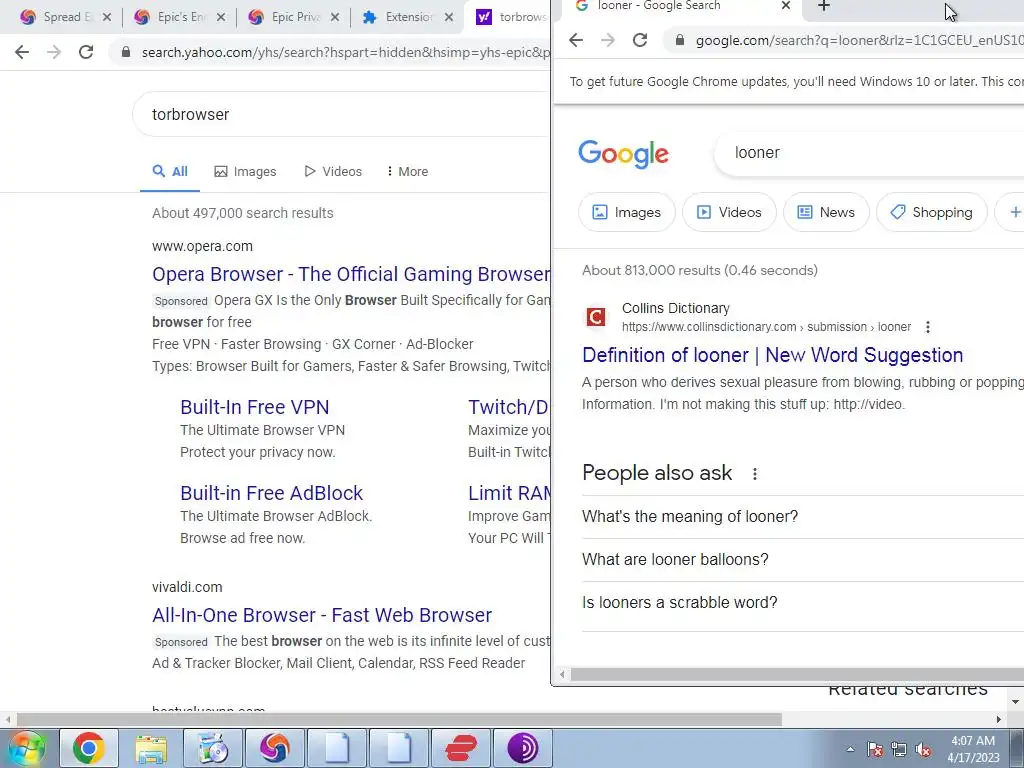Open the taskbar clock showing 4:07 AM

(x=973, y=749)
